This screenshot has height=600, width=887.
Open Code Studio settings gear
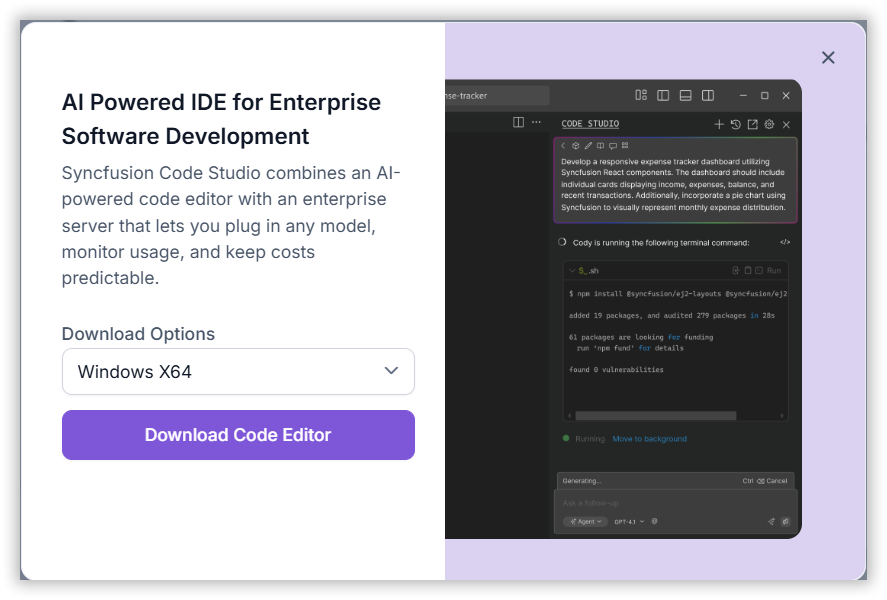pos(769,124)
